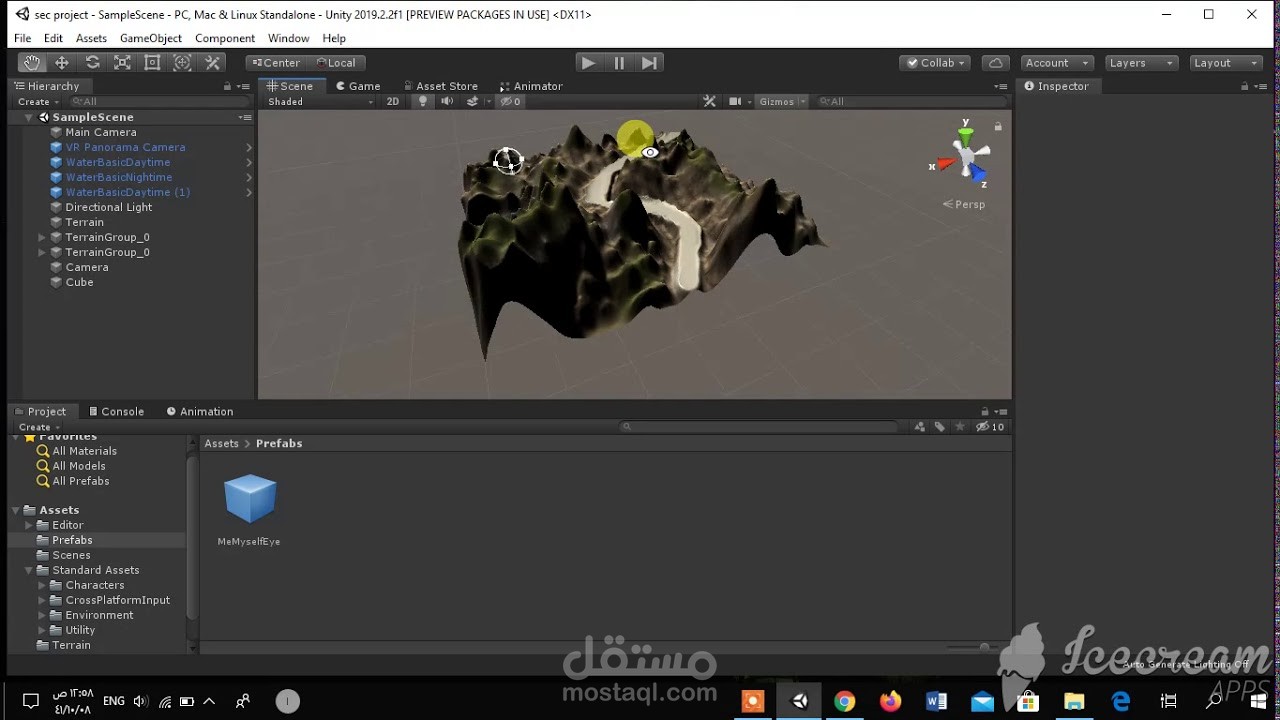Select the Scale tool
The width and height of the screenshot is (1280, 720).
point(122,62)
